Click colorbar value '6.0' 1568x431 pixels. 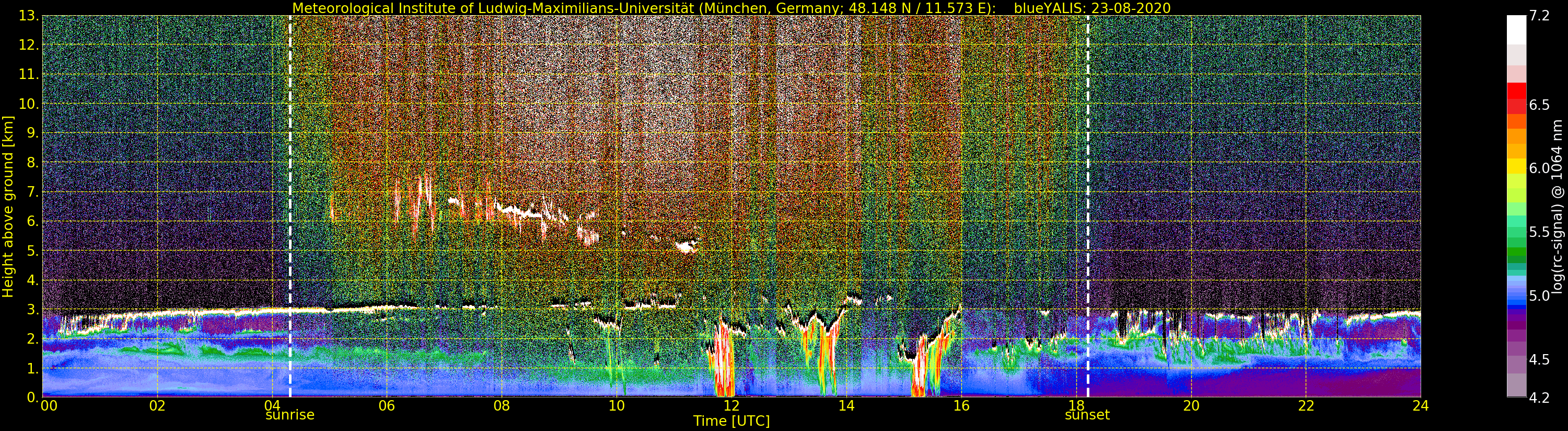point(1539,168)
